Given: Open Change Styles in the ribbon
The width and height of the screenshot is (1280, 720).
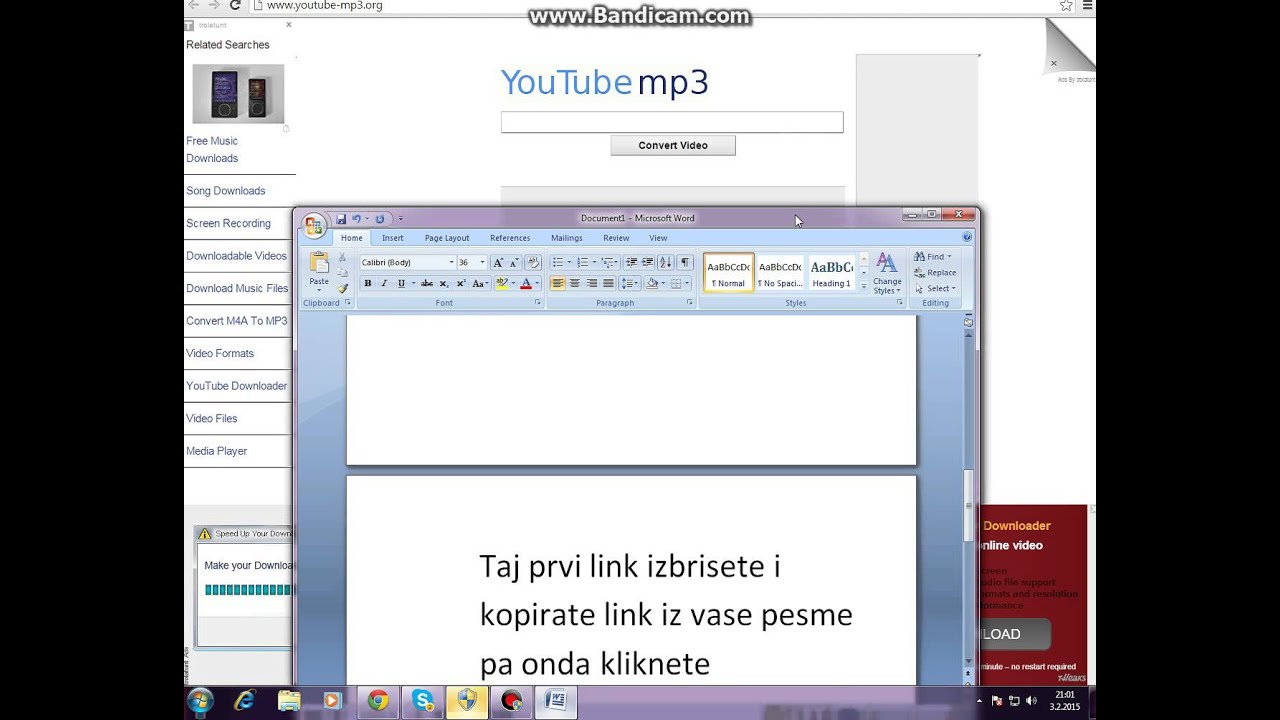Looking at the screenshot, I should click(x=887, y=274).
